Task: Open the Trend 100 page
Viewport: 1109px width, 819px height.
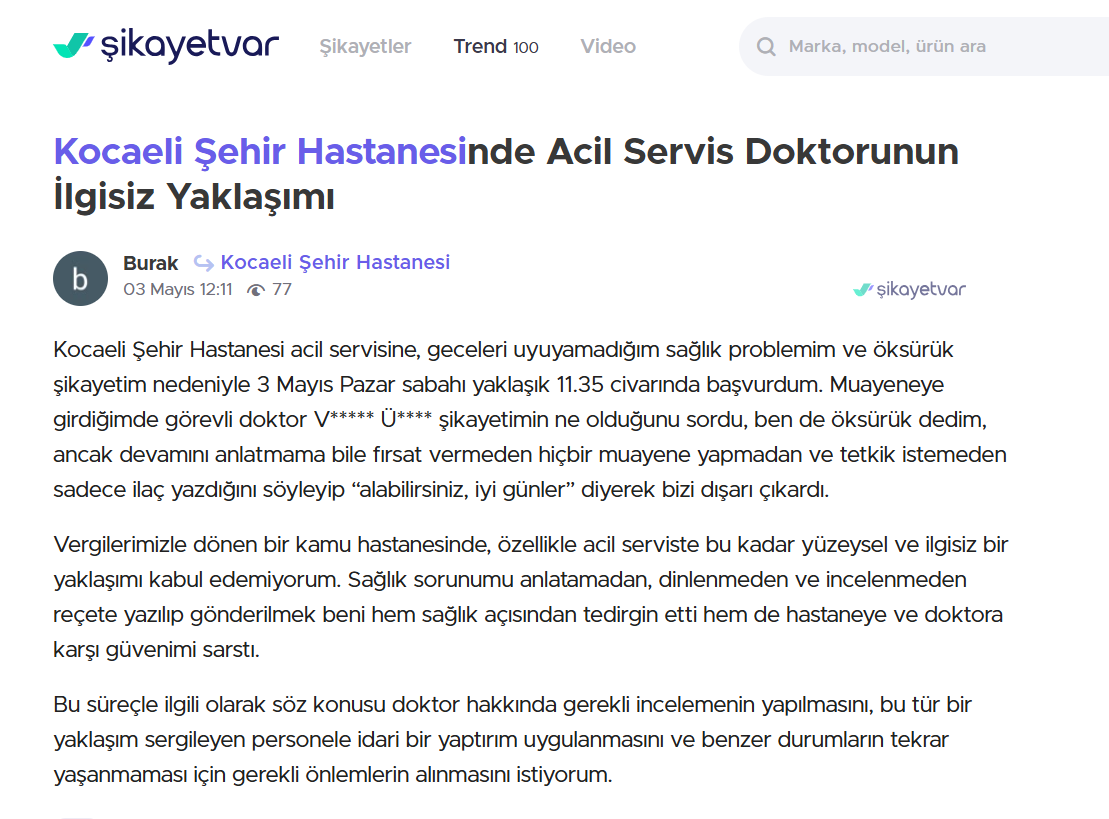Action: 496,47
